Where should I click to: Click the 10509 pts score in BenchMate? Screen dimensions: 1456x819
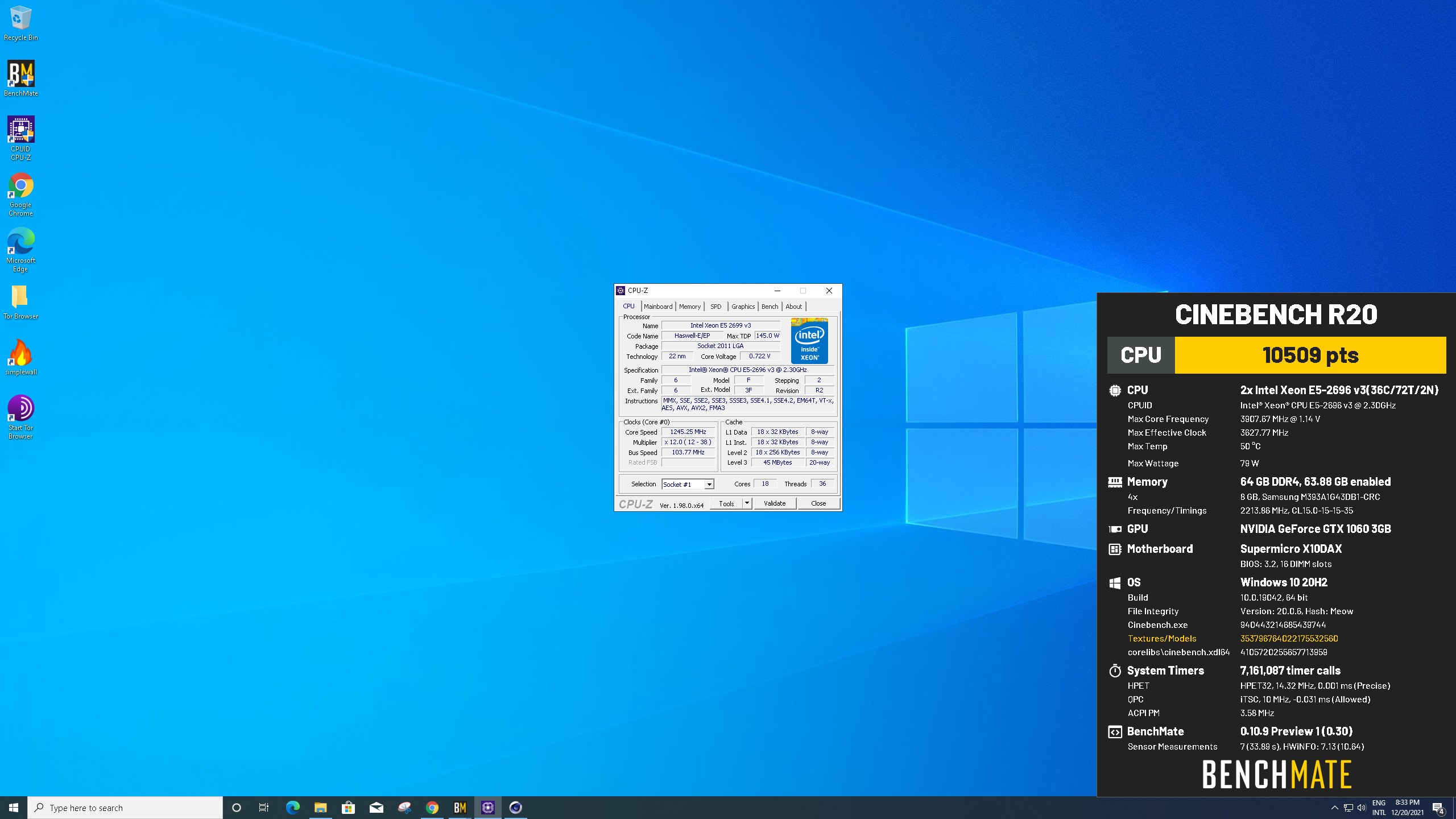[x=1310, y=355]
